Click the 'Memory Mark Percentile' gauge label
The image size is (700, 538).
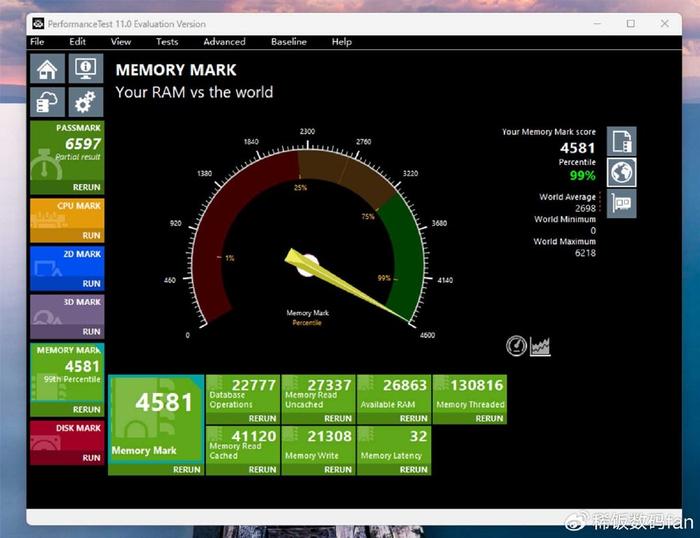[x=307, y=317]
